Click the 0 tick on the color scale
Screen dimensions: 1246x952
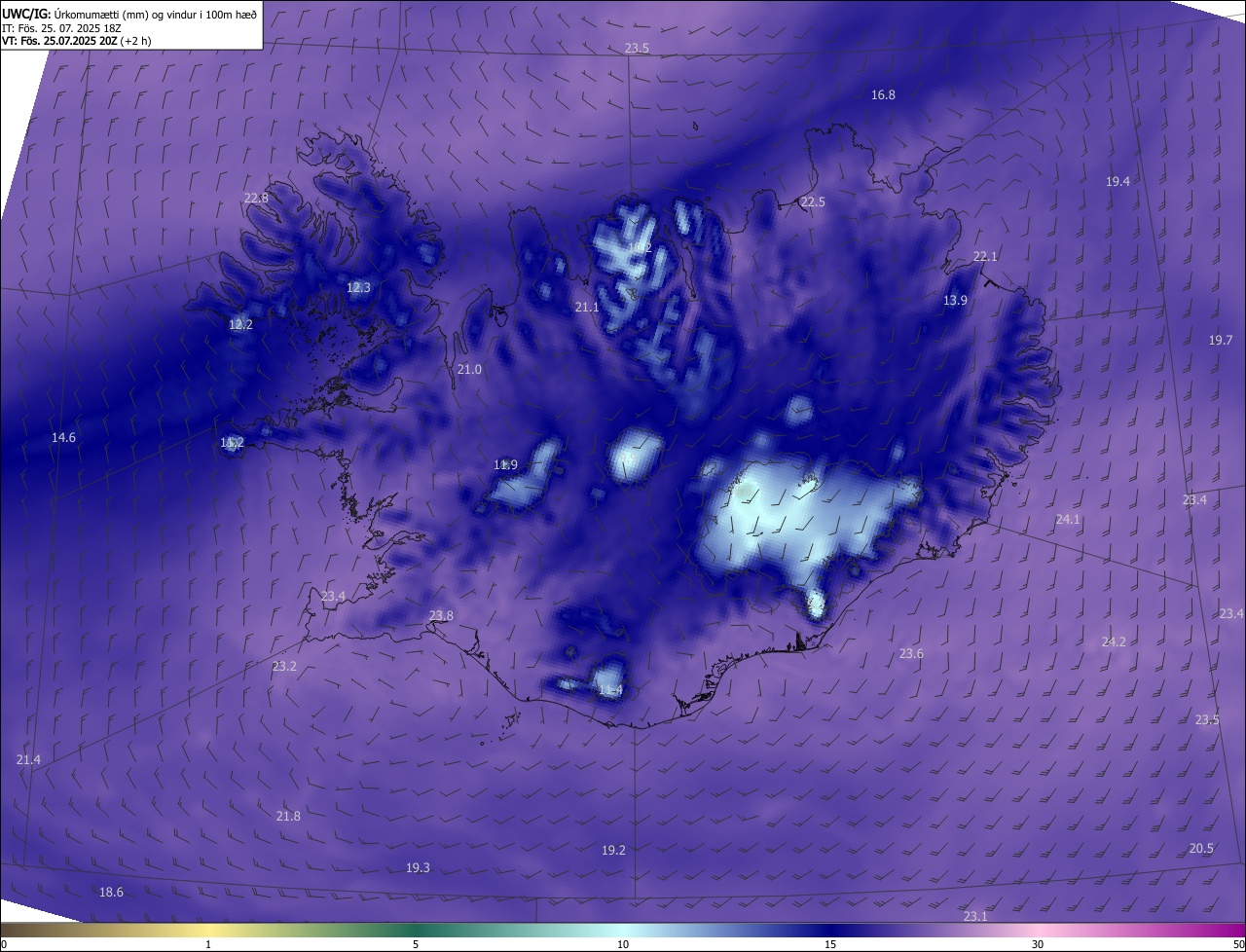pyautogui.click(x=3, y=944)
